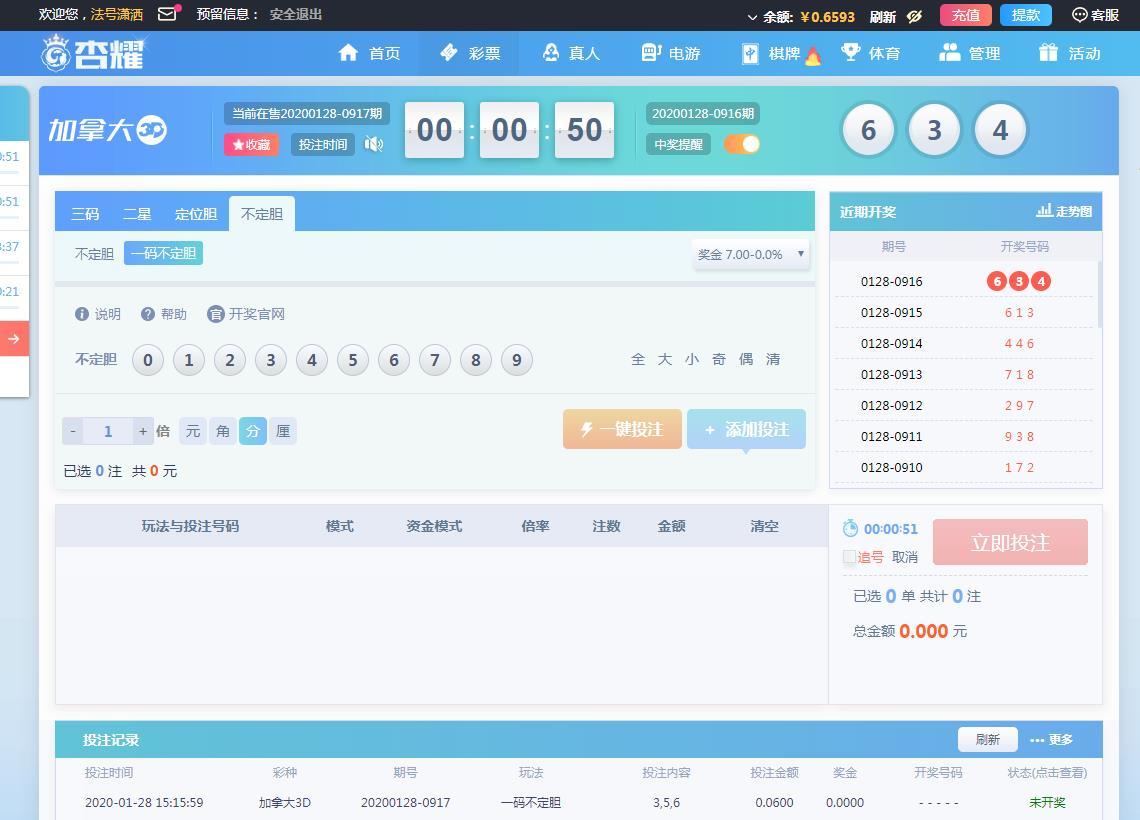Click 大 to select big numbers
The height and width of the screenshot is (820, 1140).
[665, 359]
